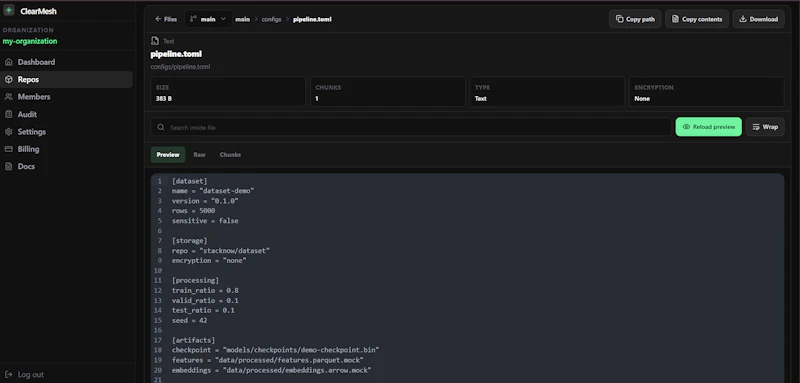Viewport: 800px width, 383px height.
Task: Click the SIZE 383 B card
Action: click(228, 92)
